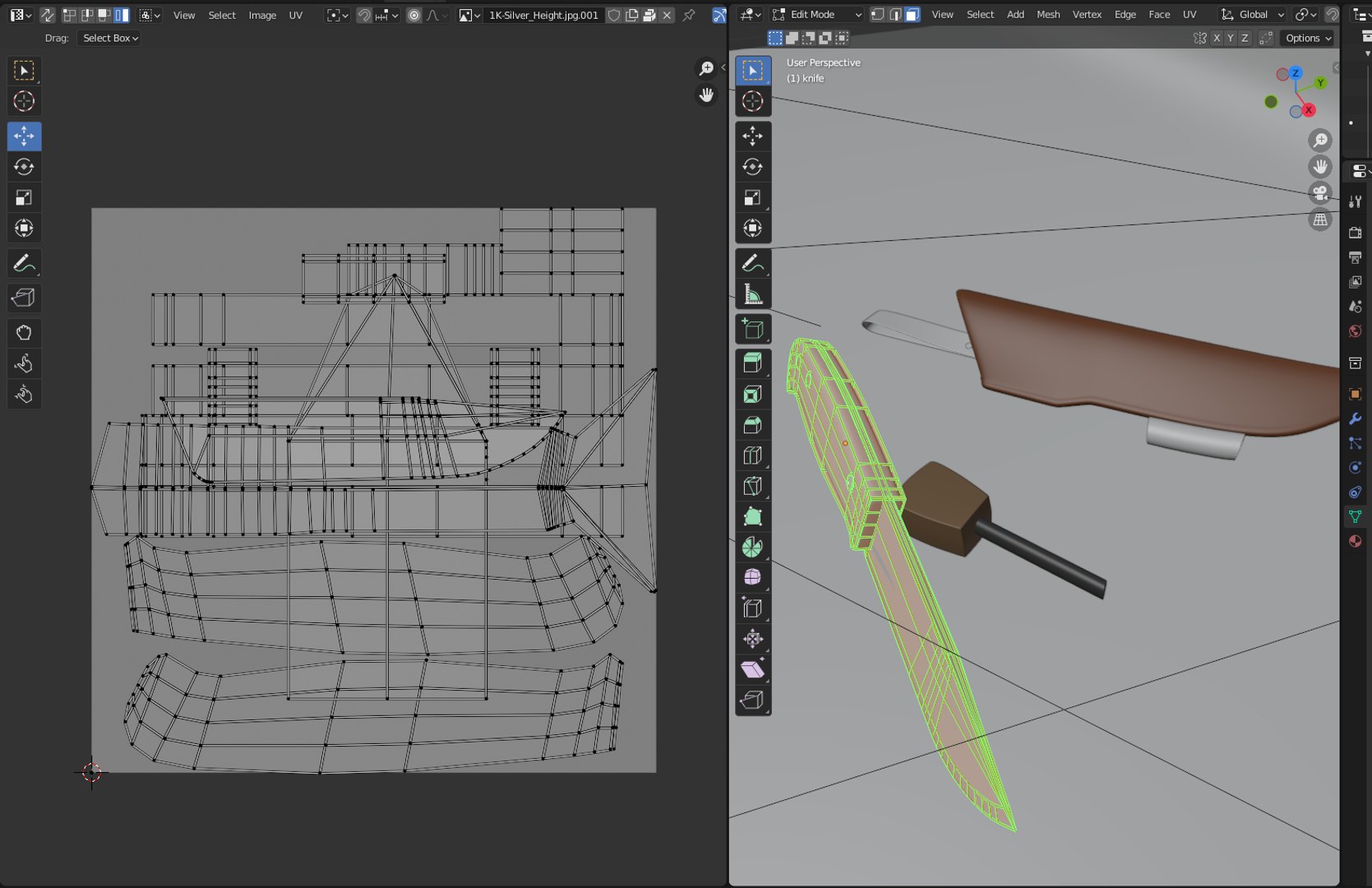This screenshot has height=888, width=1372.
Task: Open the UV pivot point dropdown
Action: 335,15
